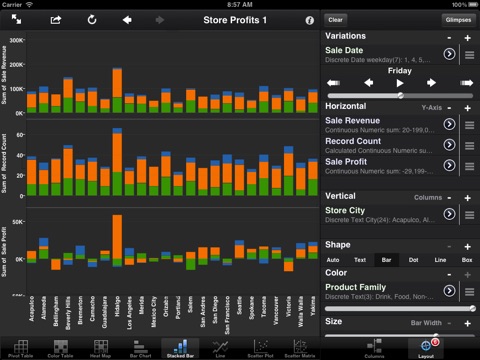480x360 pixels.
Task: Switch to the Layout tab
Action: click(x=426, y=348)
